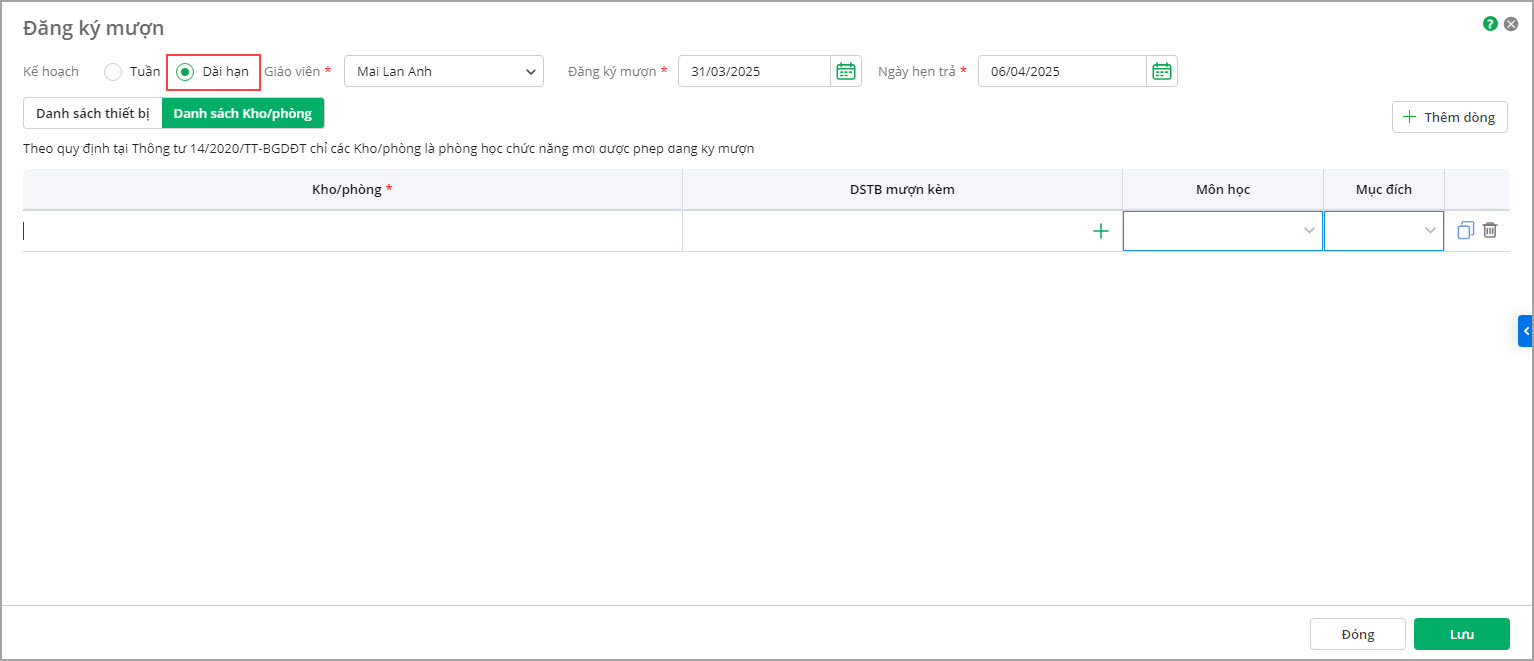Click the Thêm dòng button
This screenshot has width=1534, height=661.
[1449, 117]
